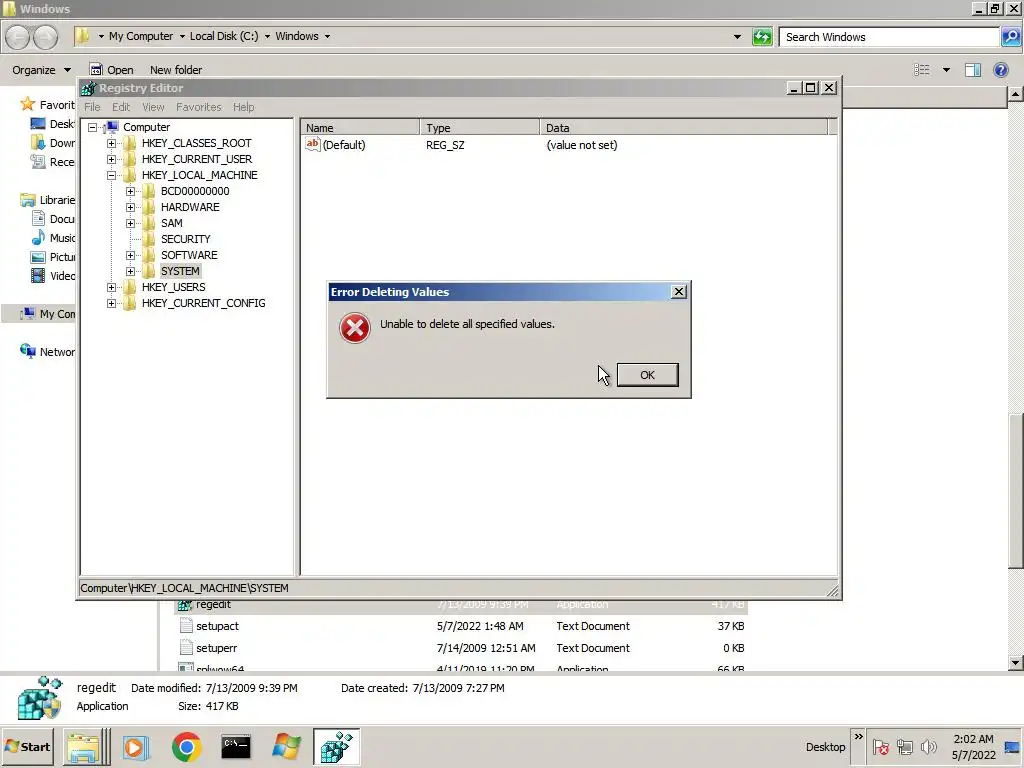Expand SYSTEM key
Image resolution: width=1024 pixels, height=768 pixels.
pyautogui.click(x=130, y=271)
